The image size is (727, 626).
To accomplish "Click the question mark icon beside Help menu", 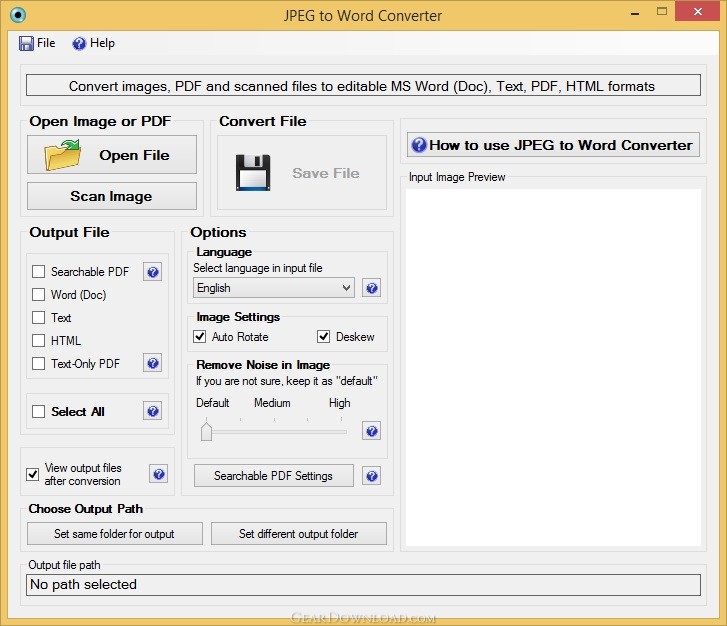I will [x=79, y=43].
